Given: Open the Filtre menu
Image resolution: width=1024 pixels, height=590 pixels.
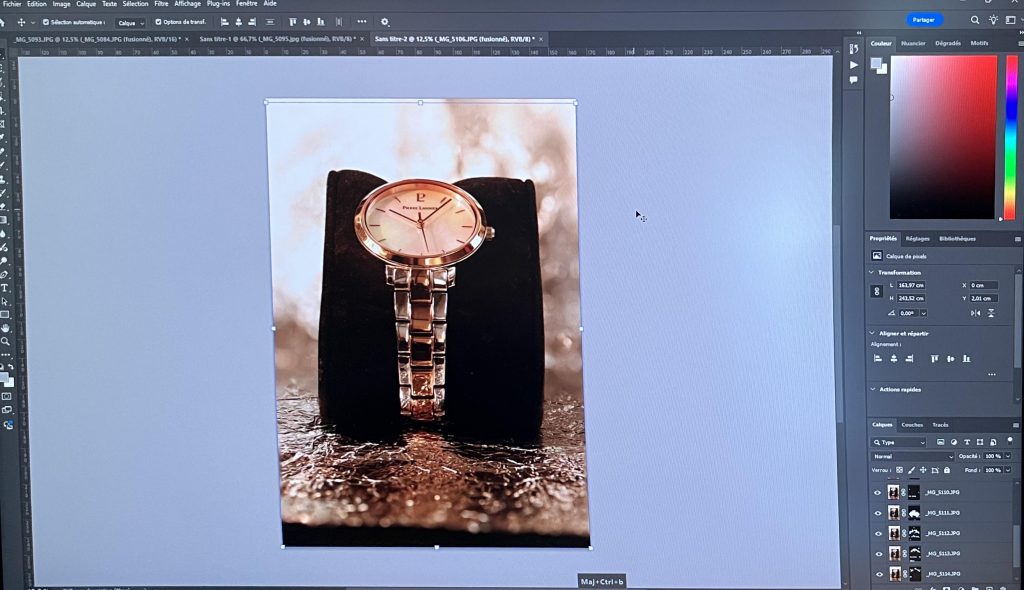Looking at the screenshot, I should [161, 4].
